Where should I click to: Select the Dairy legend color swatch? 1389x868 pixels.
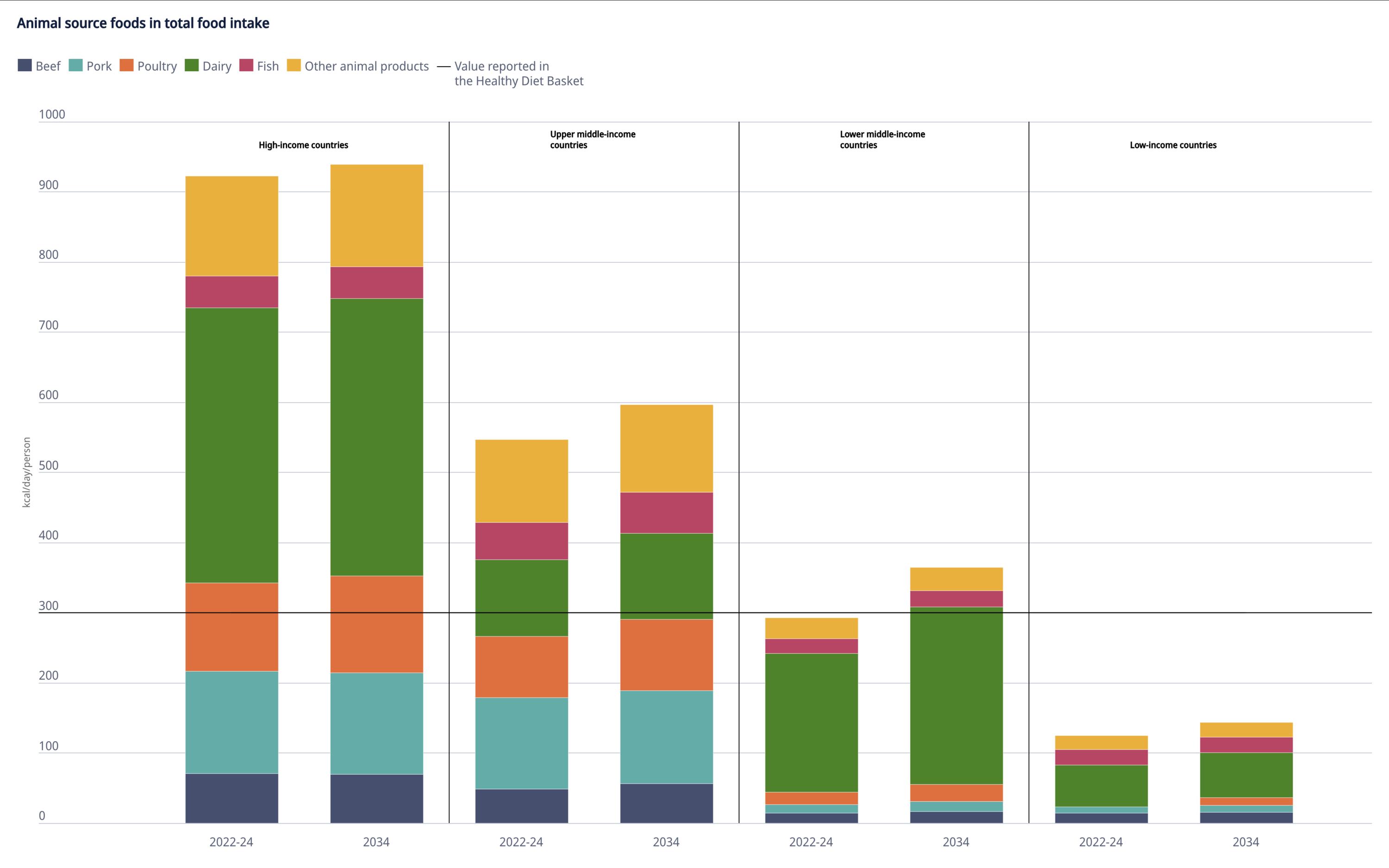pos(191,66)
